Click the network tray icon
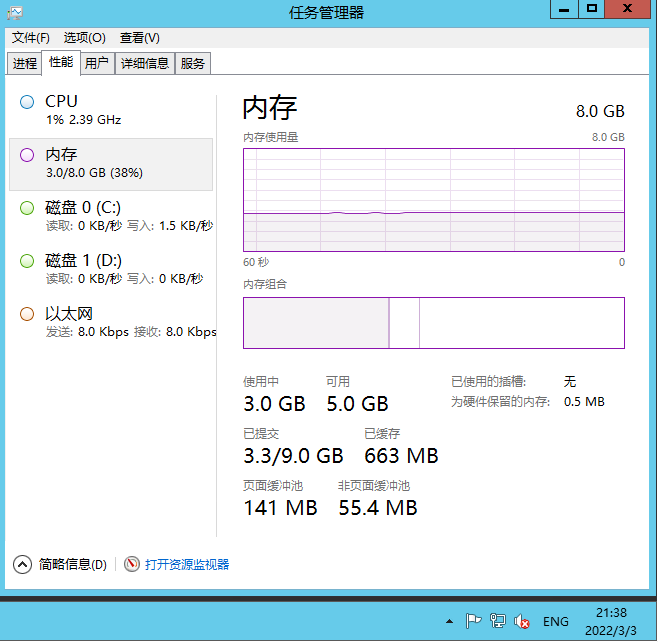The height and width of the screenshot is (642, 658). (498, 621)
